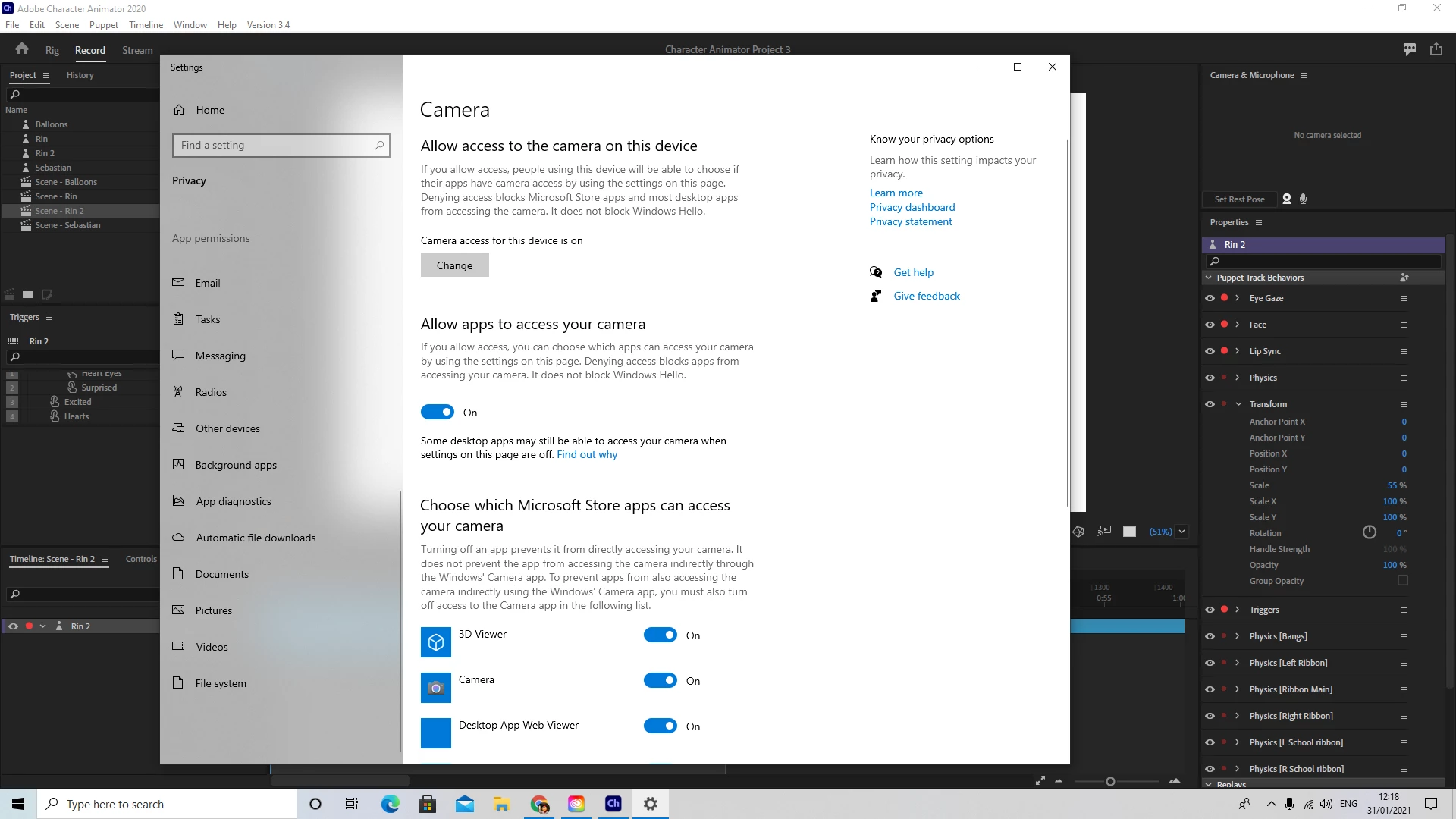Click the timeline zoom slider handle
The image size is (1456, 819).
pyautogui.click(x=1110, y=781)
